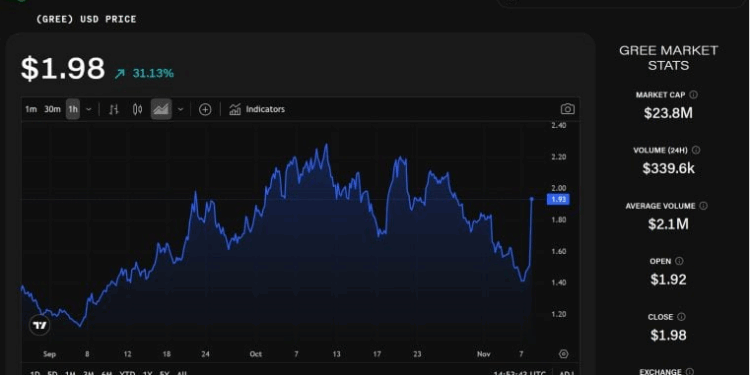Select the area chart style icon

(x=161, y=110)
